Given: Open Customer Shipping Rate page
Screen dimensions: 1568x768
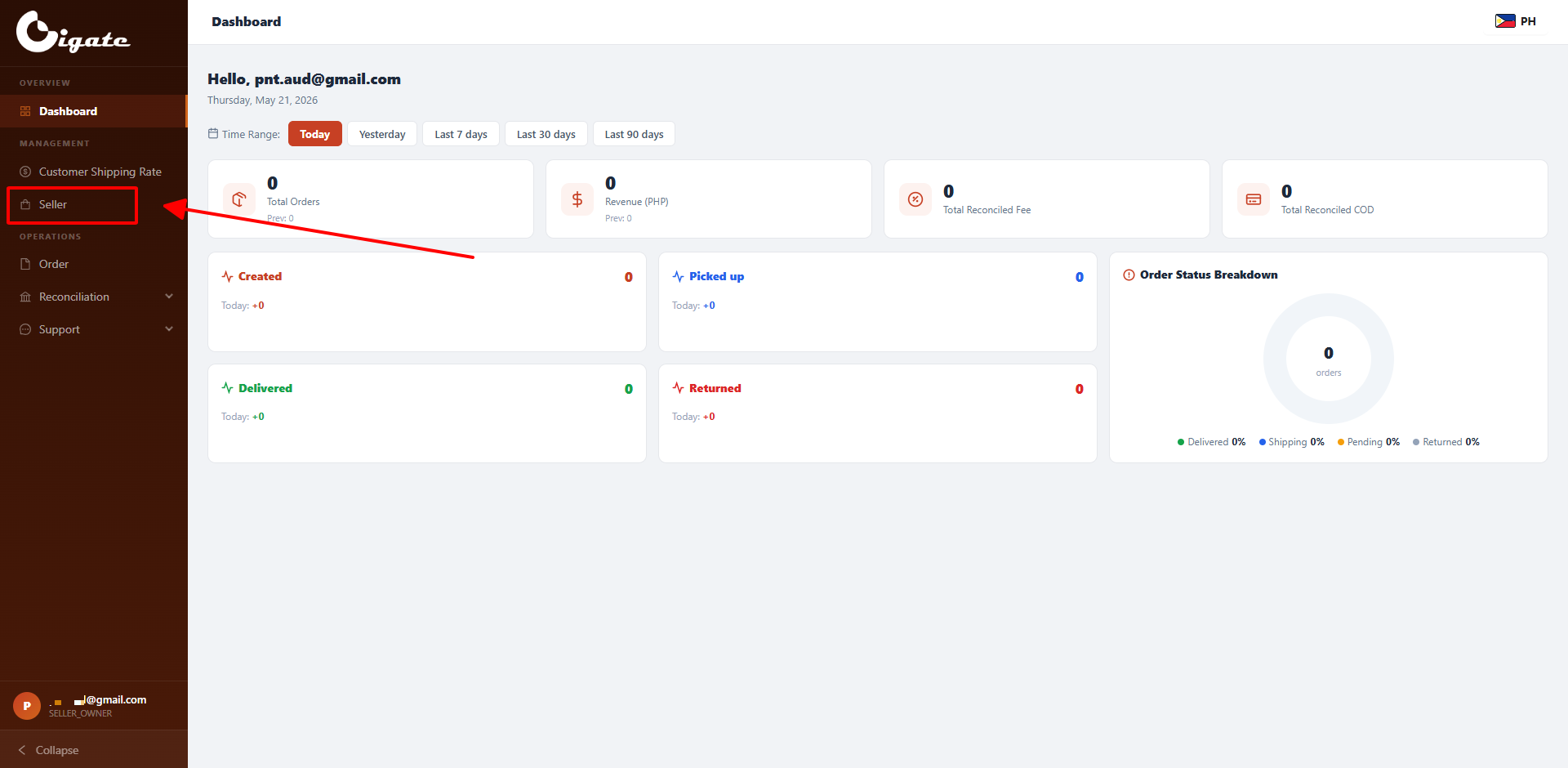Looking at the screenshot, I should 94,172.
